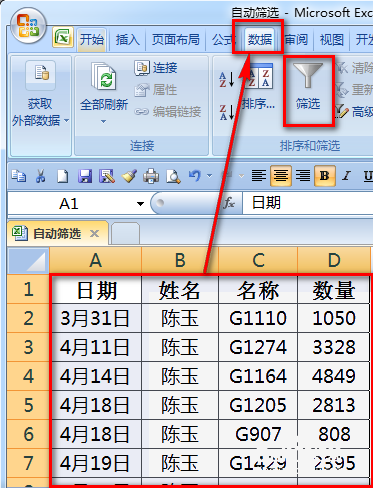Click cell containing 4849

(x=334, y=376)
